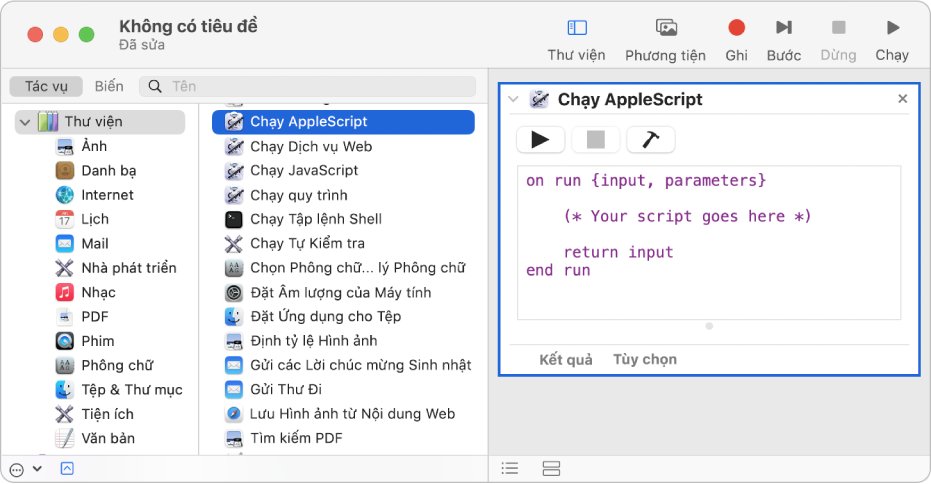
Task: Click the Thư viện toolbar icon
Action: point(576,28)
